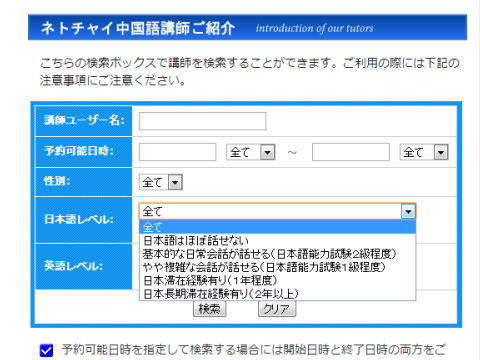Click the クリア clear button
This screenshot has height=360, width=480.
277,309
